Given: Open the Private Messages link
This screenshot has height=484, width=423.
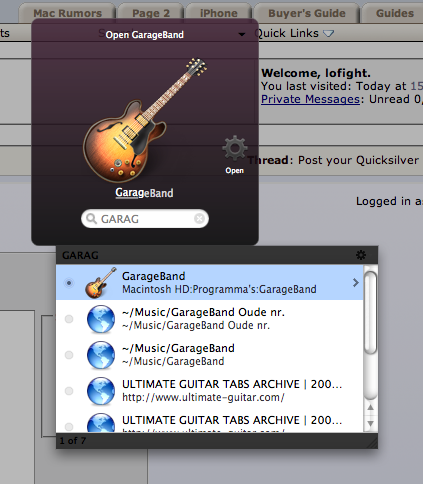Looking at the screenshot, I should (310, 99).
